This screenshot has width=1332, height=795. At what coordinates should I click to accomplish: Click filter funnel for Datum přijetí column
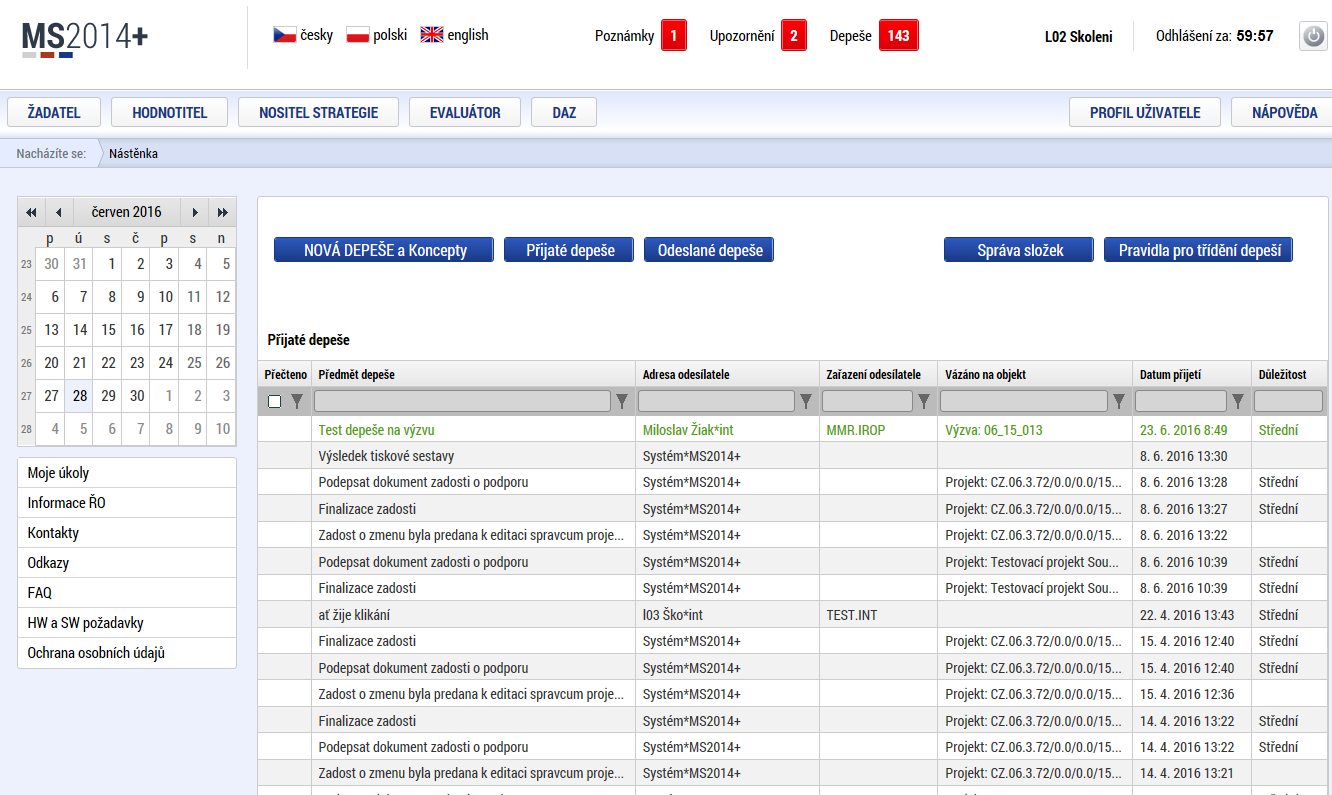pos(1238,402)
